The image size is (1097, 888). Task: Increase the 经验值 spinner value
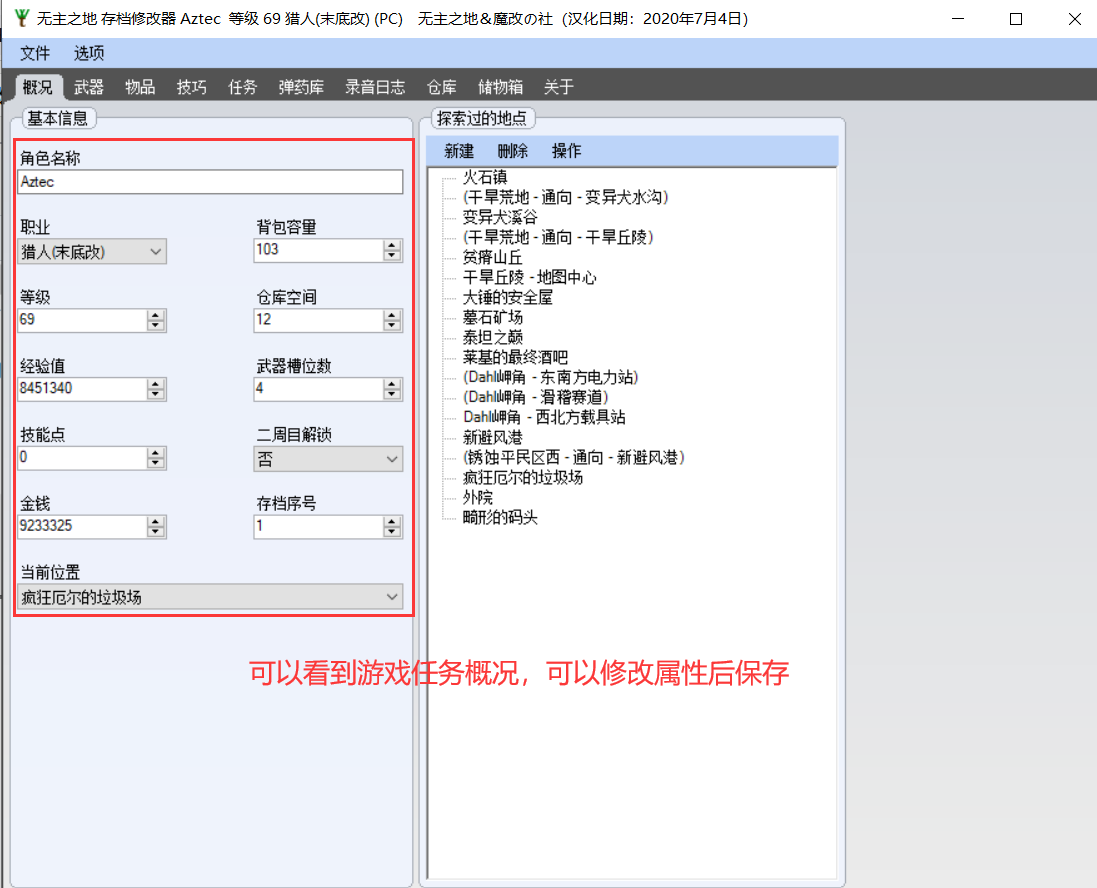[x=156, y=383]
